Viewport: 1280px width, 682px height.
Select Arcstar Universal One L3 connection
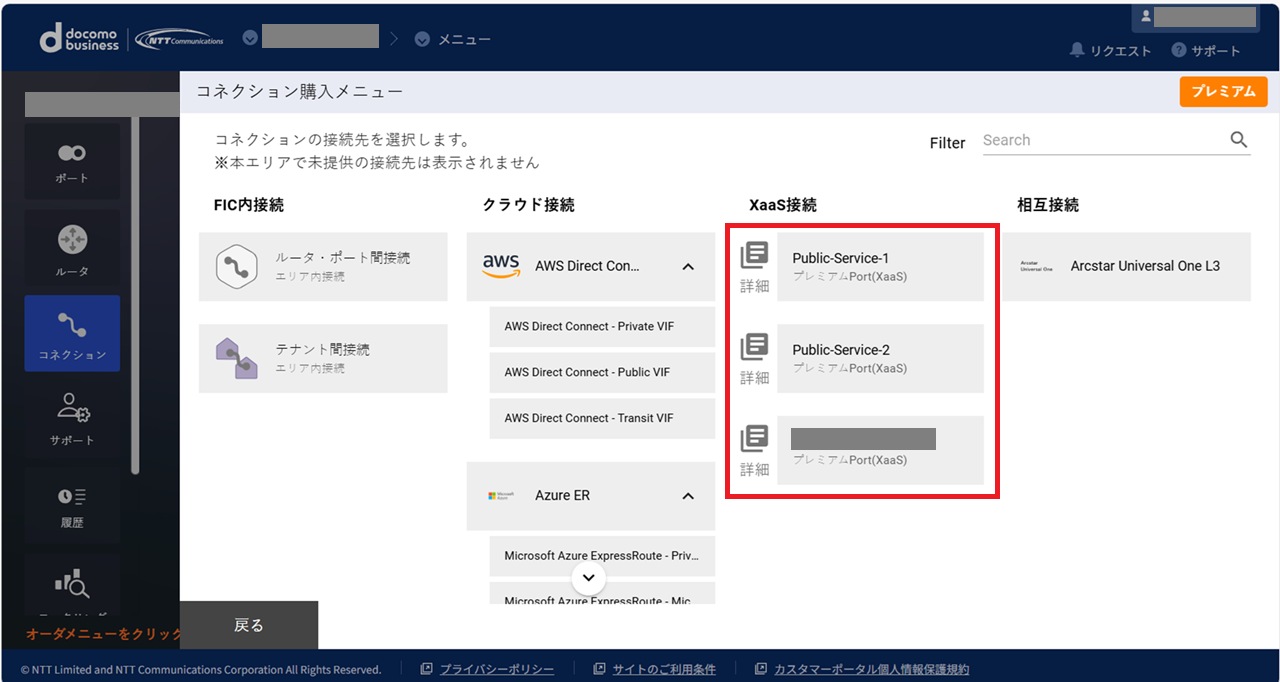1127,267
